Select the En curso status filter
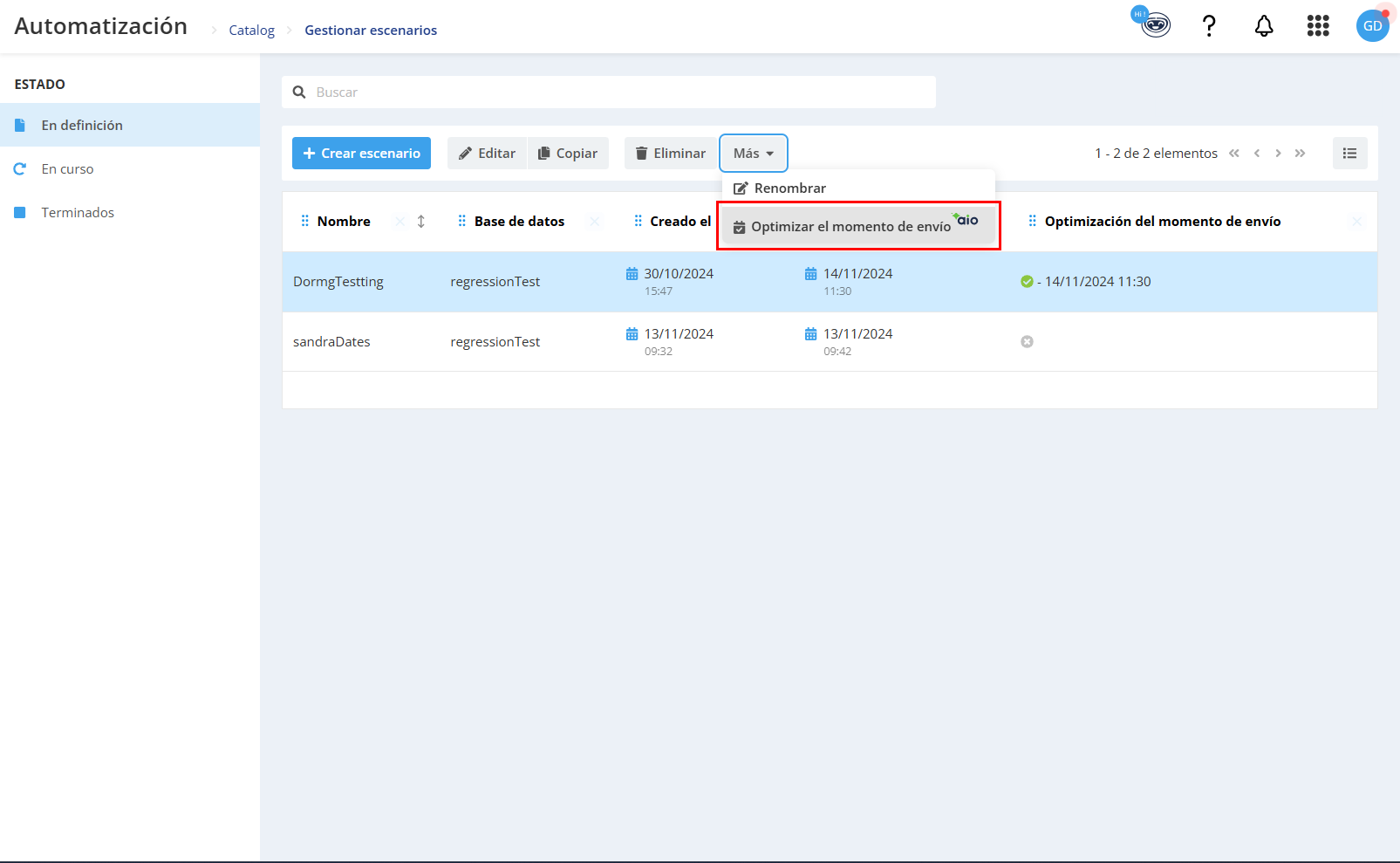The width and height of the screenshot is (1400, 863). [x=130, y=168]
